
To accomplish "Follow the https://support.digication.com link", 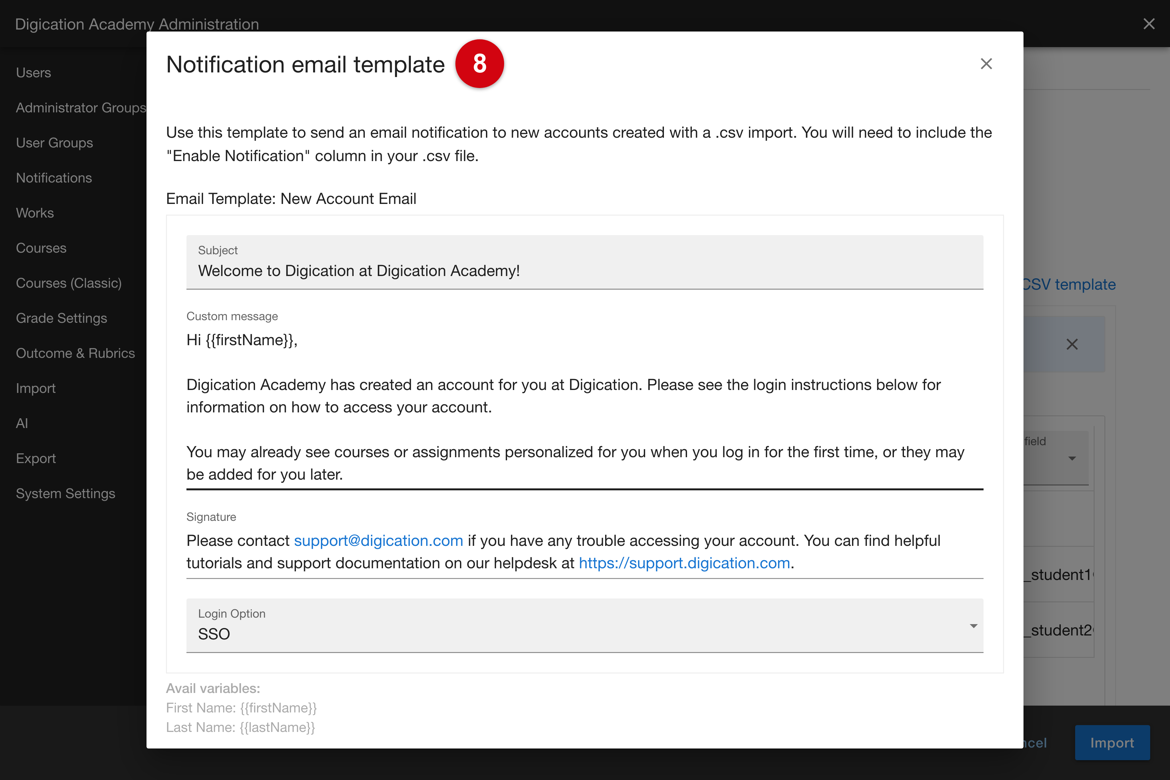I will tap(684, 563).
